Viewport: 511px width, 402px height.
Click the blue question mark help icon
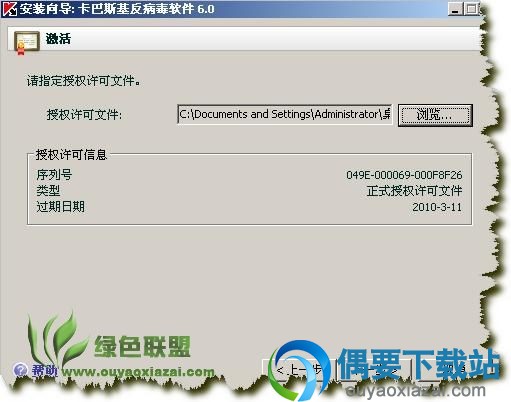coord(20,370)
